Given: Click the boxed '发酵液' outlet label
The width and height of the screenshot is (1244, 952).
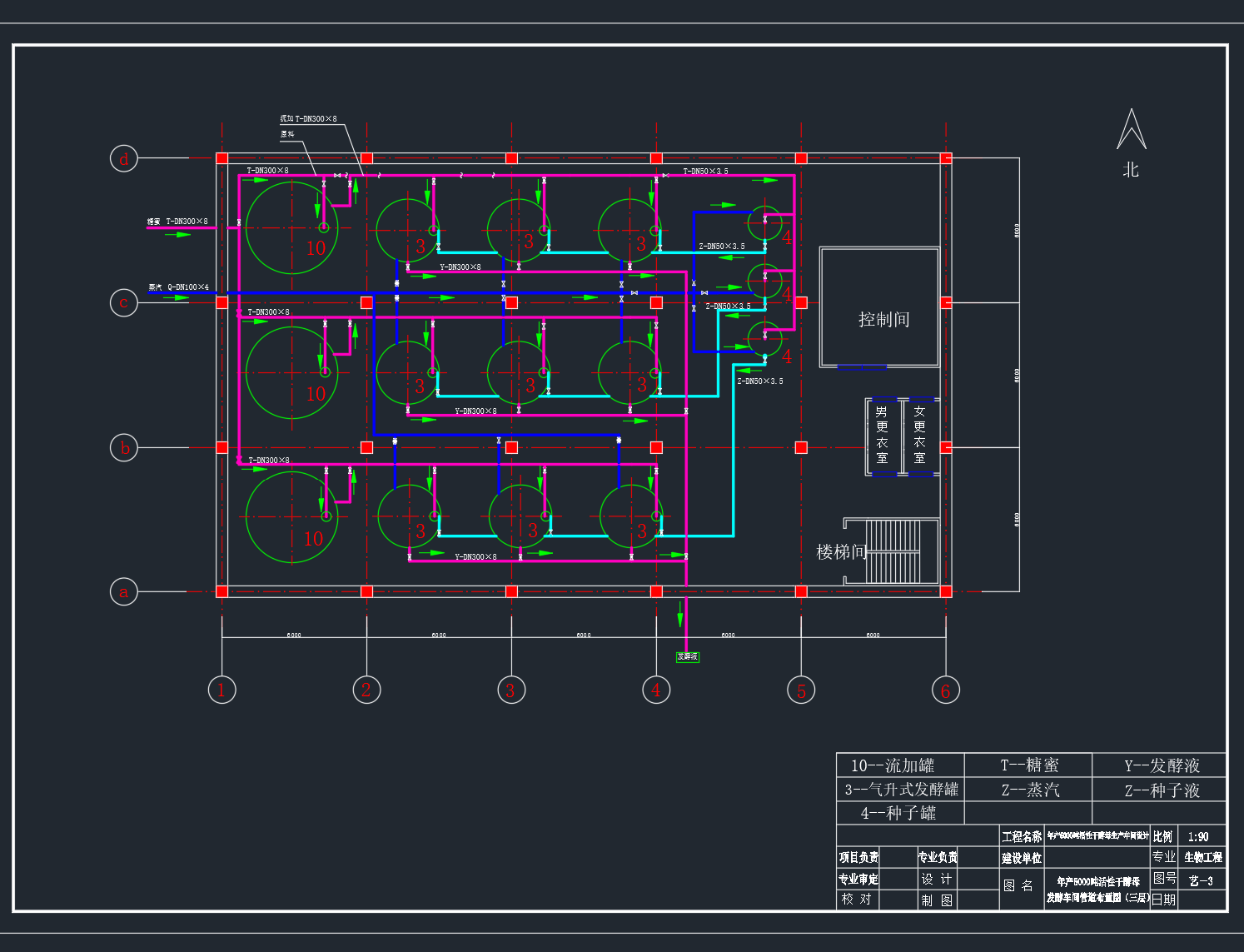Looking at the screenshot, I should click(688, 657).
